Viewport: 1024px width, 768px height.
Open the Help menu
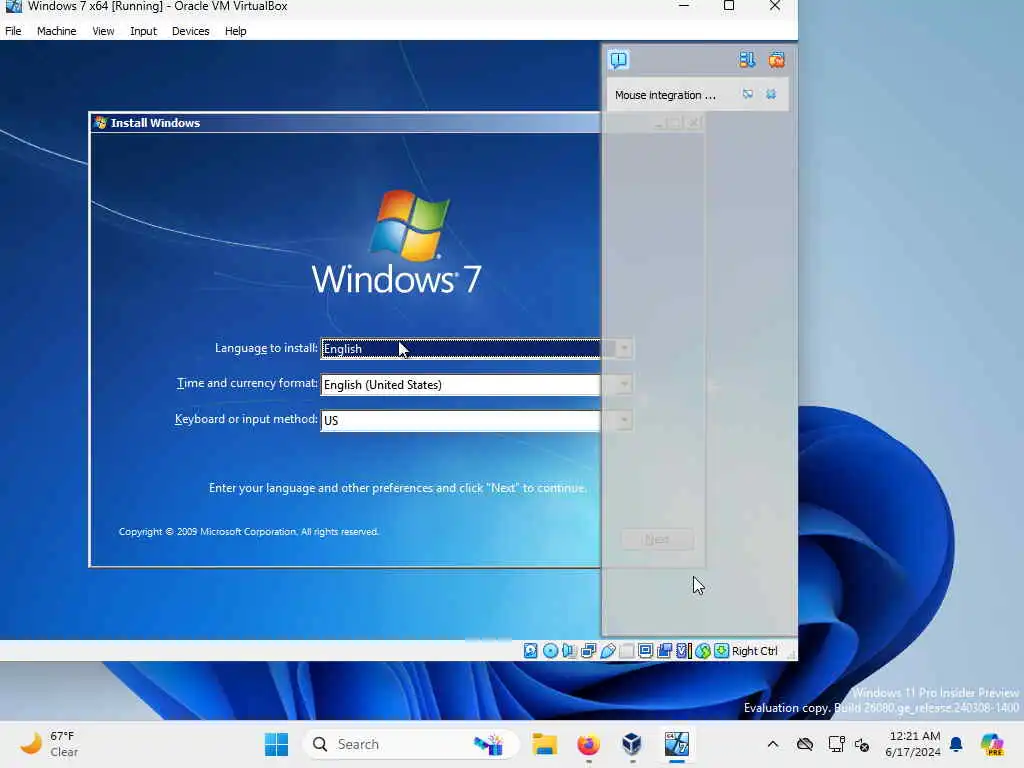click(235, 31)
